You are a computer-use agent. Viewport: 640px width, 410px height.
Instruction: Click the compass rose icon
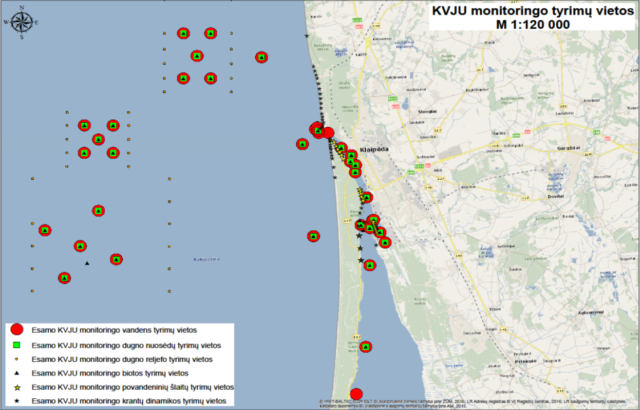[x=21, y=22]
